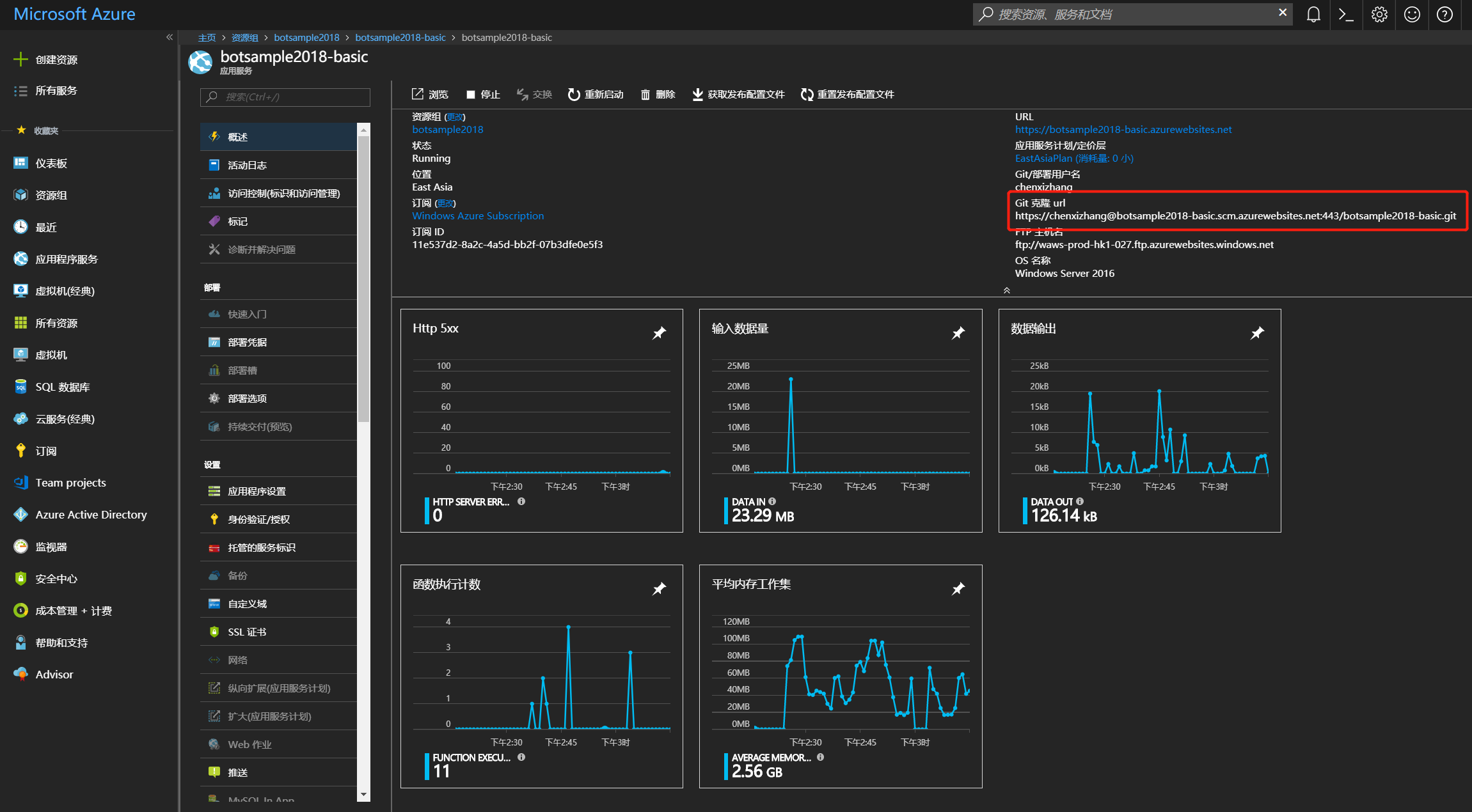Viewport: 1472px width, 812px height.
Task: Click the feedback smiley icon
Action: coord(1412,15)
